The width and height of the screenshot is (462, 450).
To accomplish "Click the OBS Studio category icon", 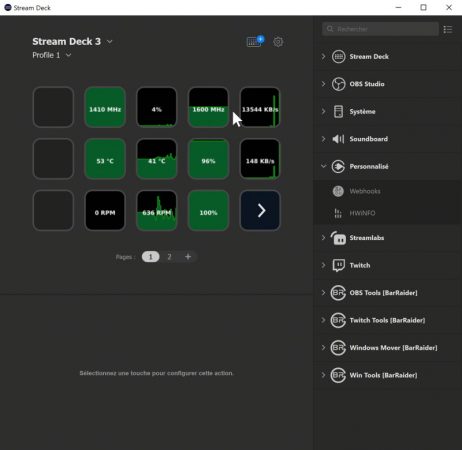I will pyautogui.click(x=338, y=84).
